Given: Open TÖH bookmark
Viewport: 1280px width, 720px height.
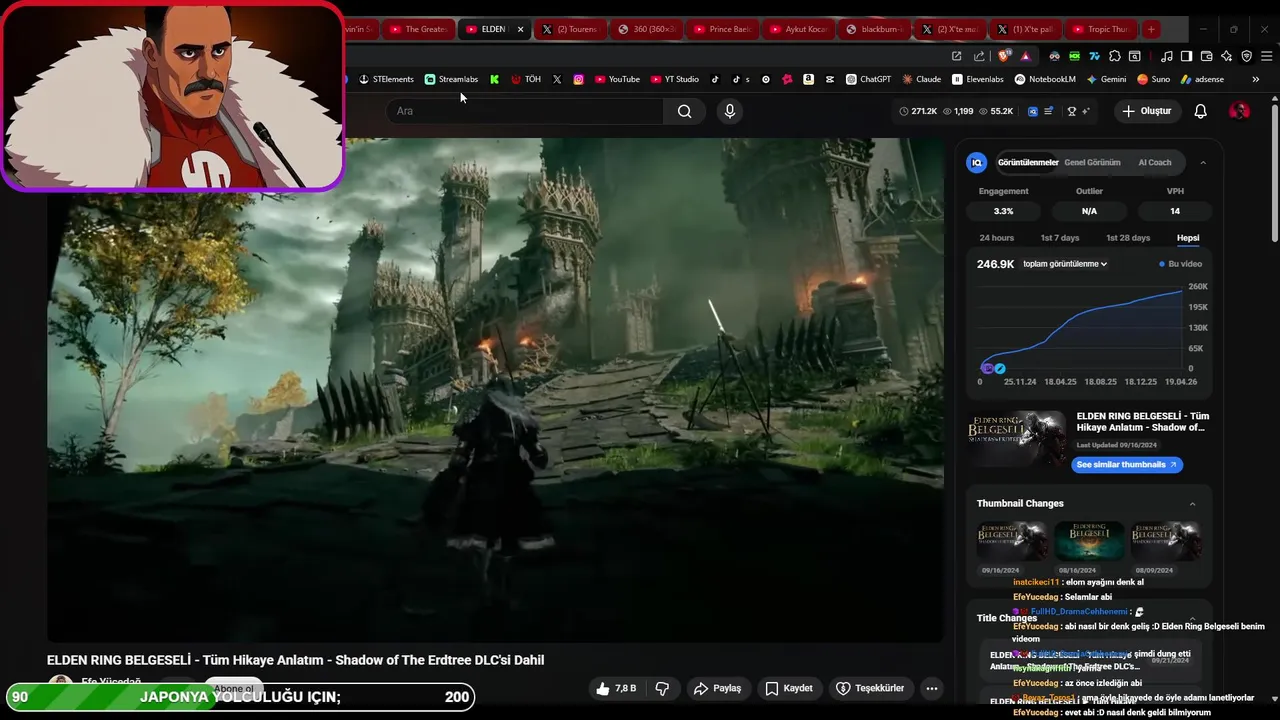Looking at the screenshot, I should point(526,79).
